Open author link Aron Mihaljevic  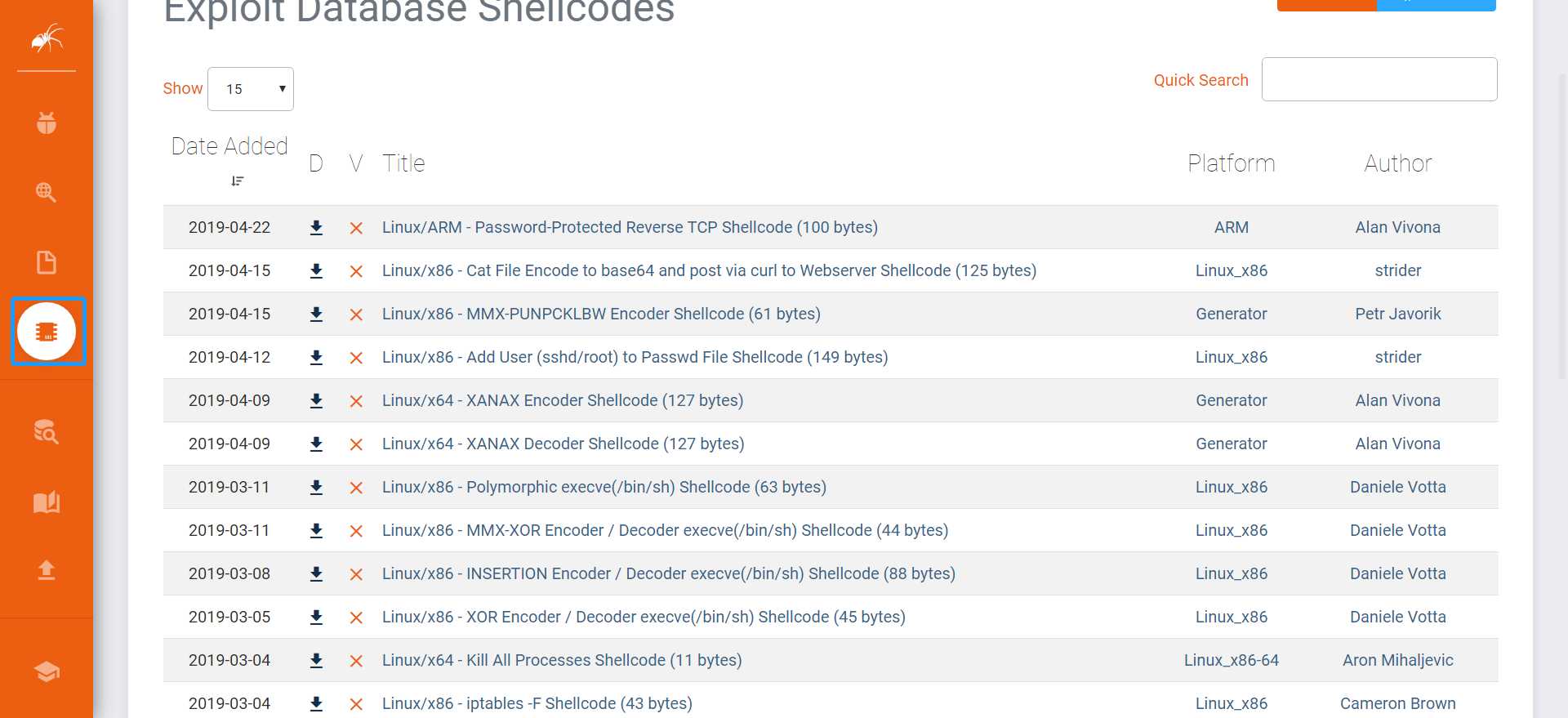click(1397, 660)
